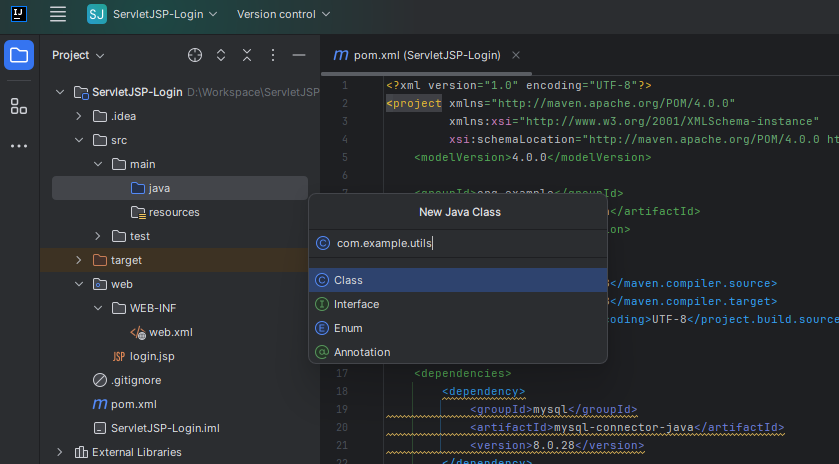Click the Interface type circle icon
Screen dimensions: 839x464
tap(322, 304)
